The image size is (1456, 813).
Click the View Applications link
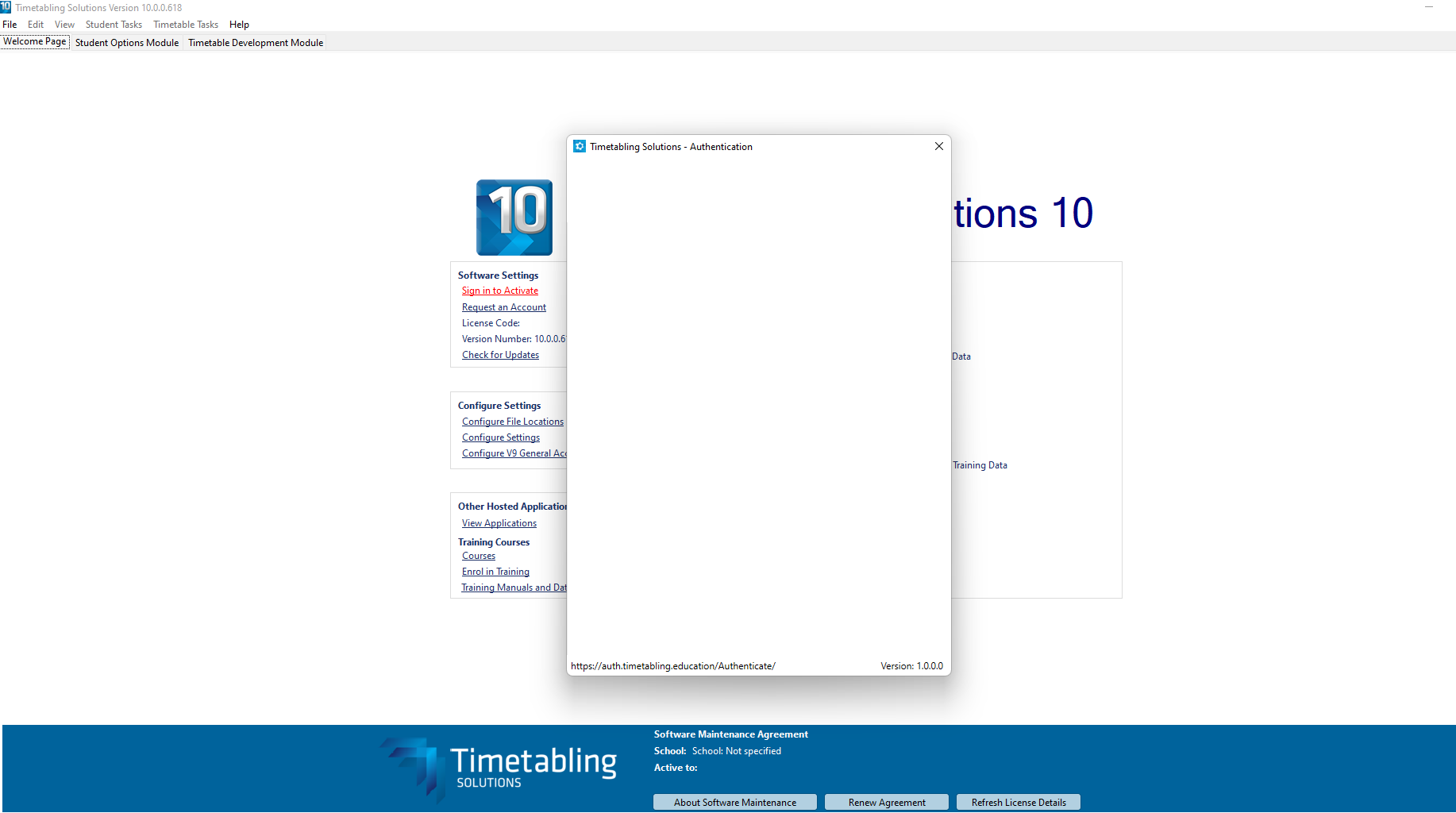pos(499,523)
